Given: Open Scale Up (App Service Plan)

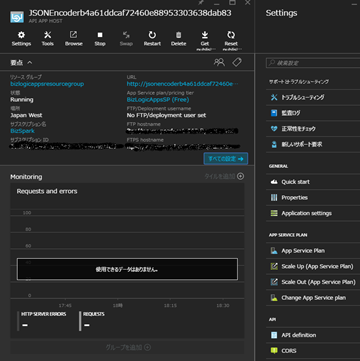Looking at the screenshot, I should pyautogui.click(x=313, y=266).
